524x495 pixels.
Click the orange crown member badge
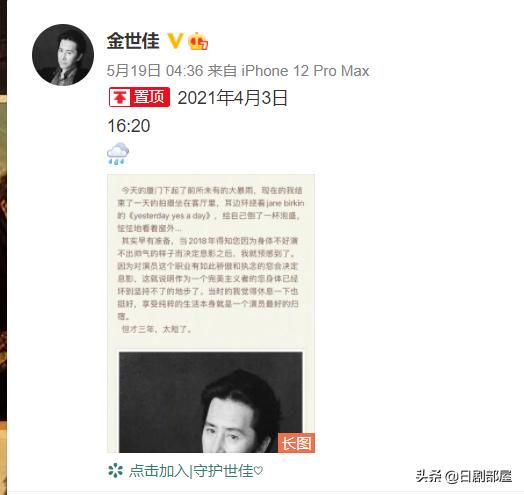pos(198,41)
